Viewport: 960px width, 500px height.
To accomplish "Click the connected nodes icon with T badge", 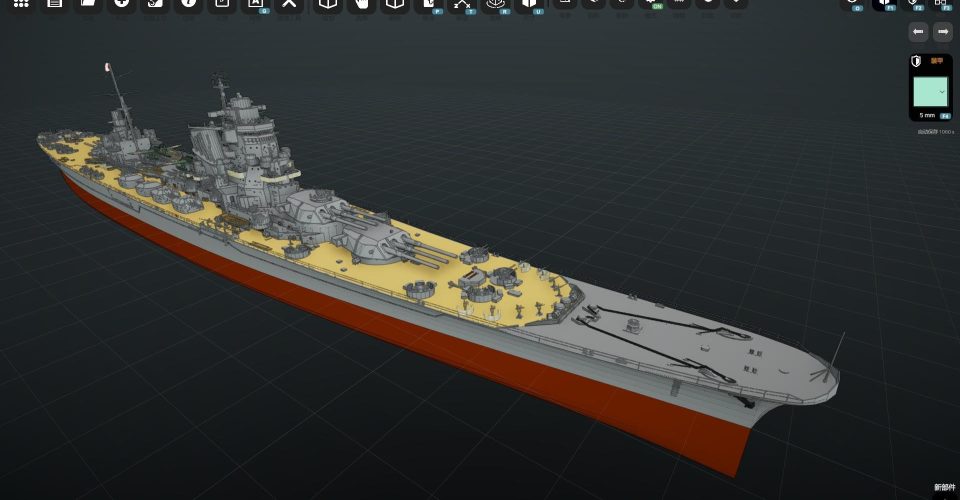I will 462,5.
